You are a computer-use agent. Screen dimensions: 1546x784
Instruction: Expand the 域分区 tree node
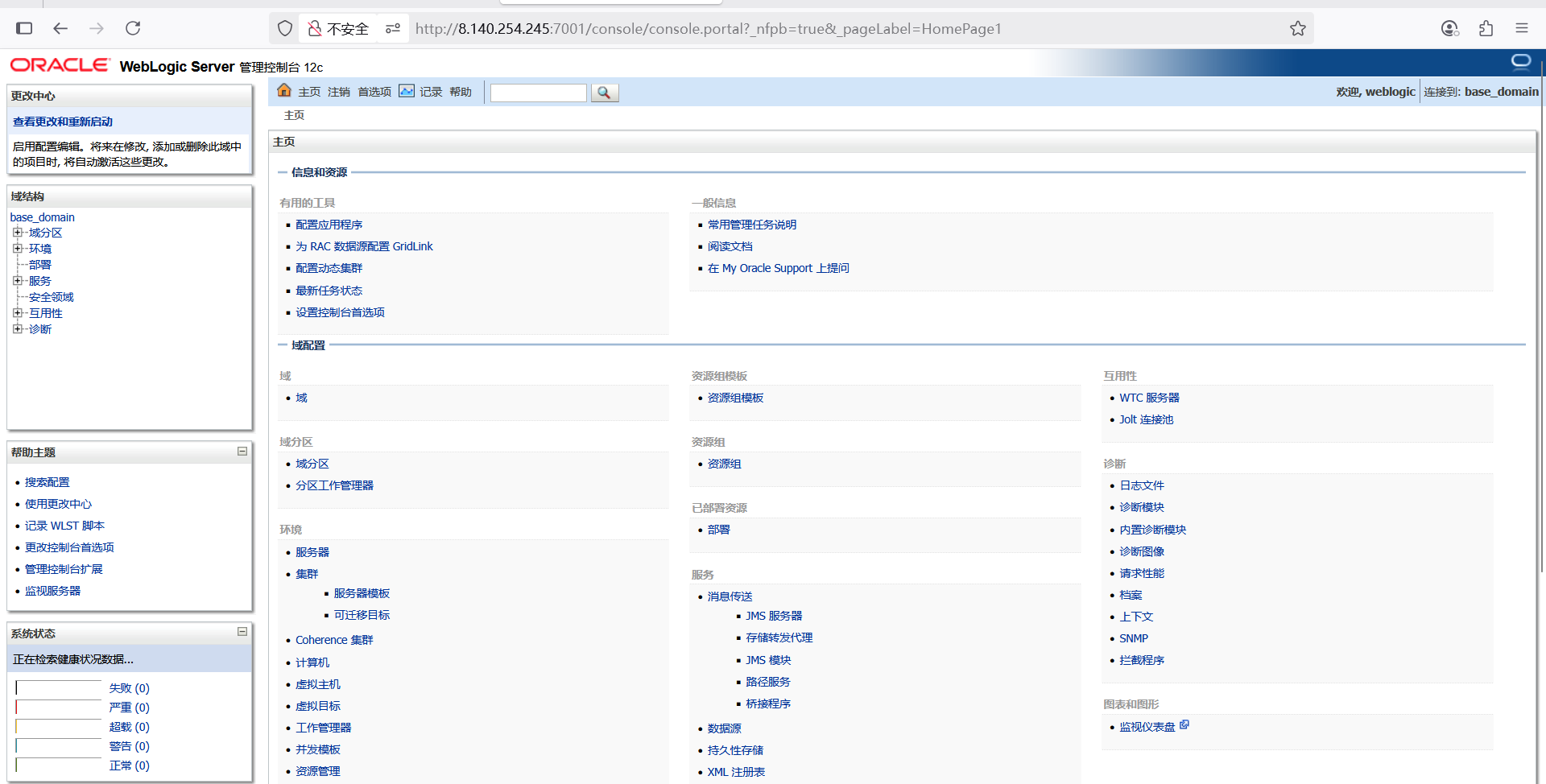tap(17, 233)
